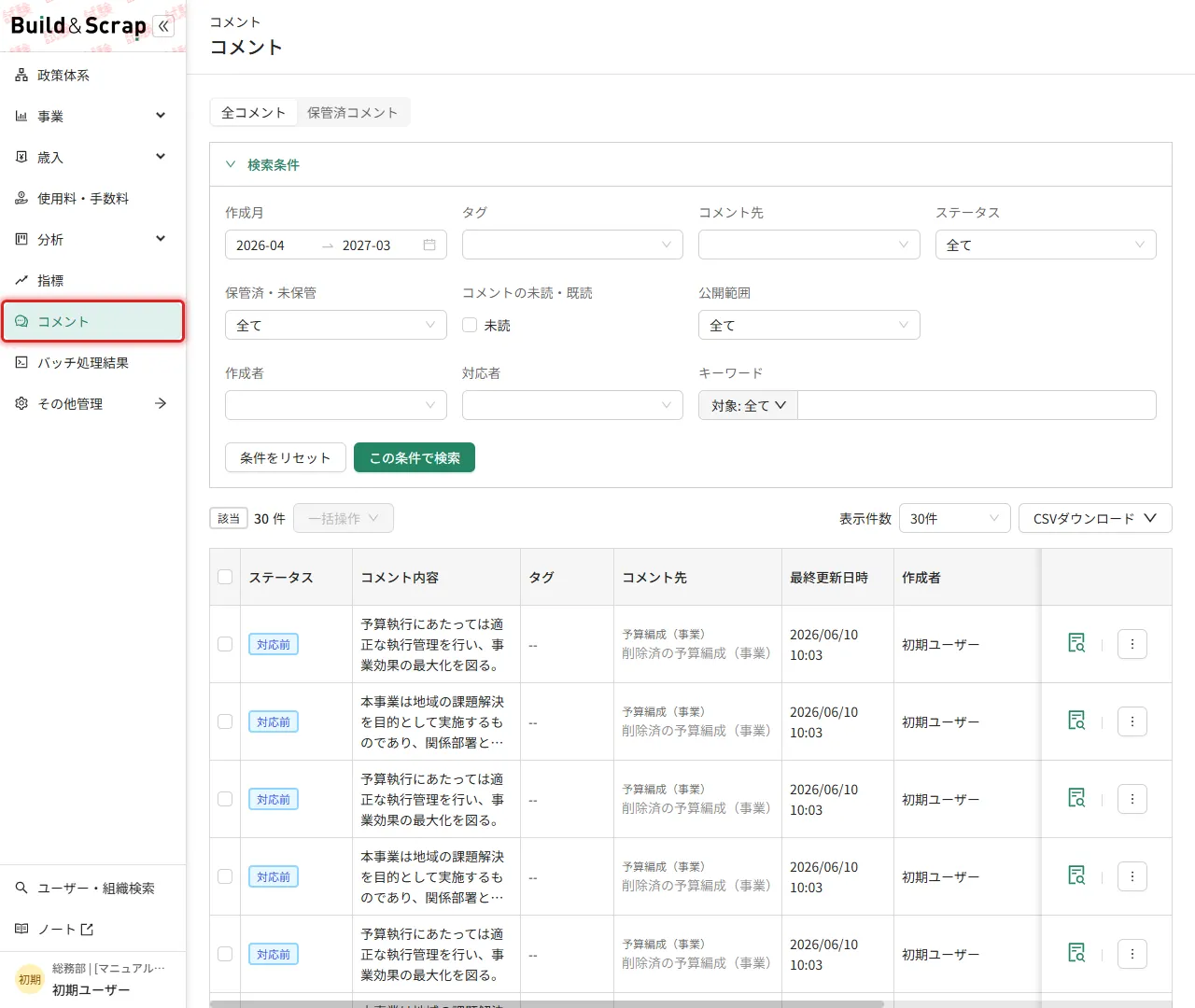Viewport: 1195px width, 1008px height.
Task: Open more-actions menu for third comment row
Action: [1132, 799]
